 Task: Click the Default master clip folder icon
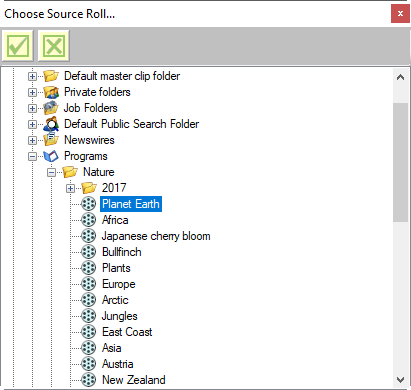click(51, 76)
